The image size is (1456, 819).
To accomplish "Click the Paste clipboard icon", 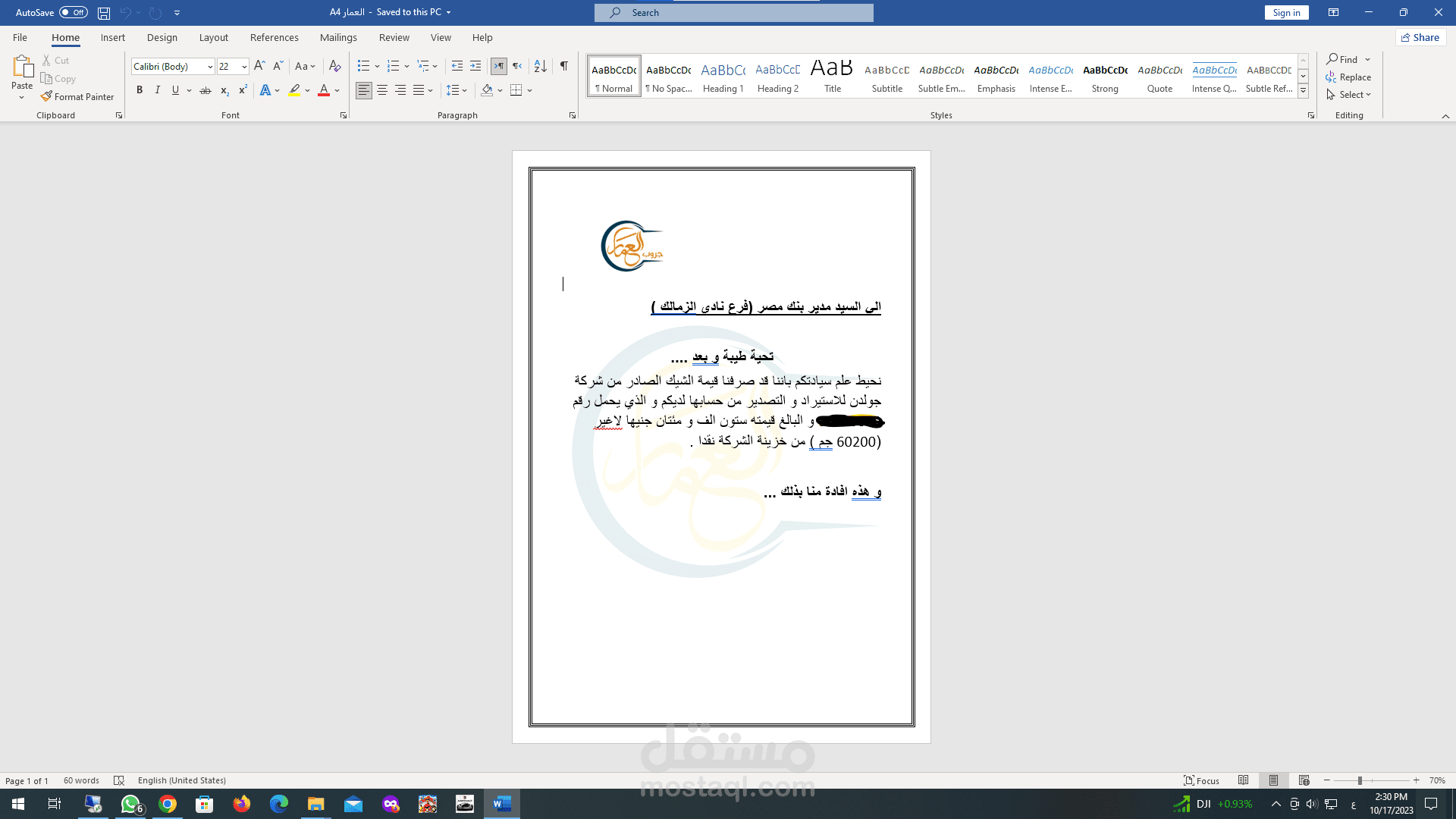I will point(22,67).
